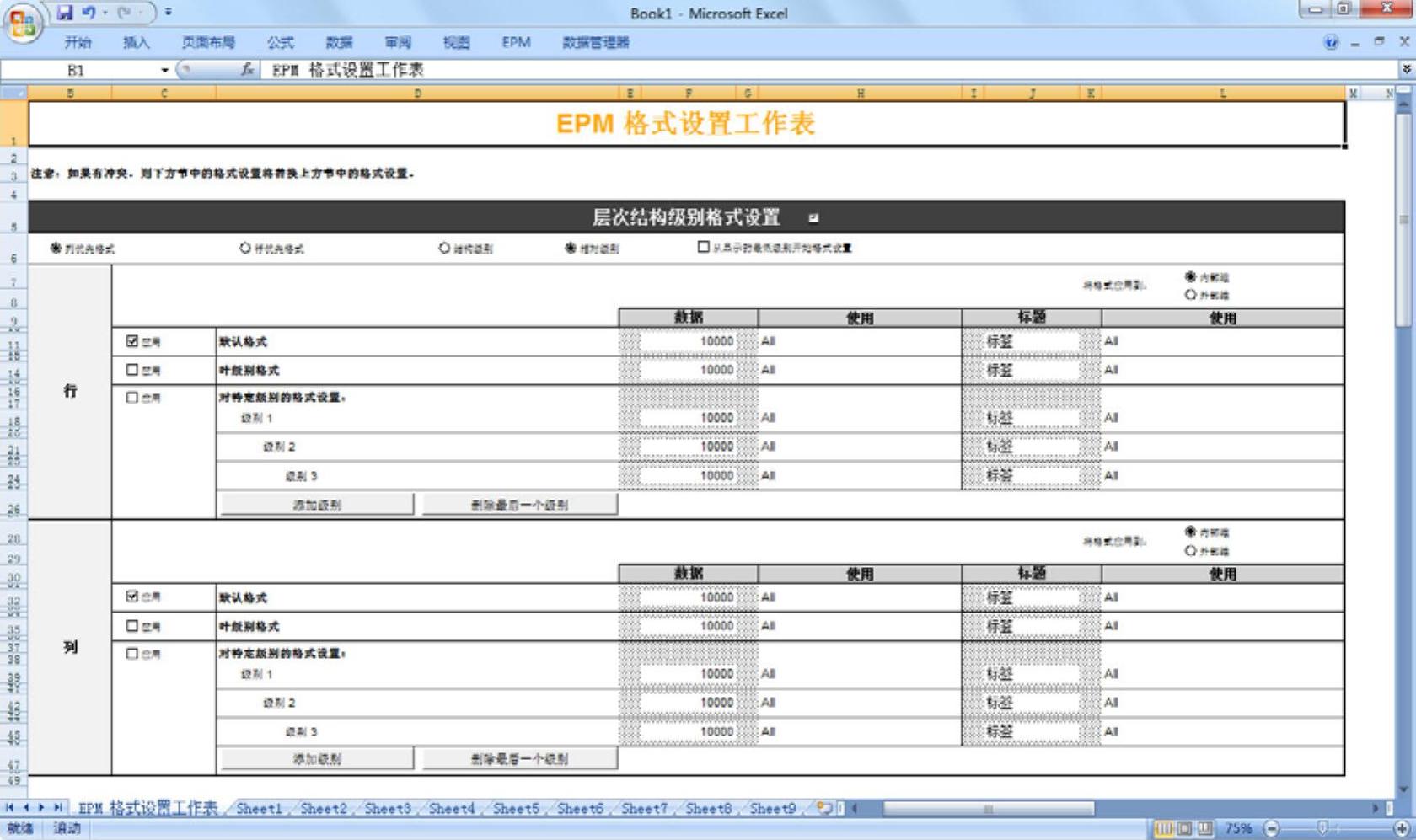
Task: Click row 默认格式 标签 header cell
Action: pyautogui.click(x=1032, y=341)
